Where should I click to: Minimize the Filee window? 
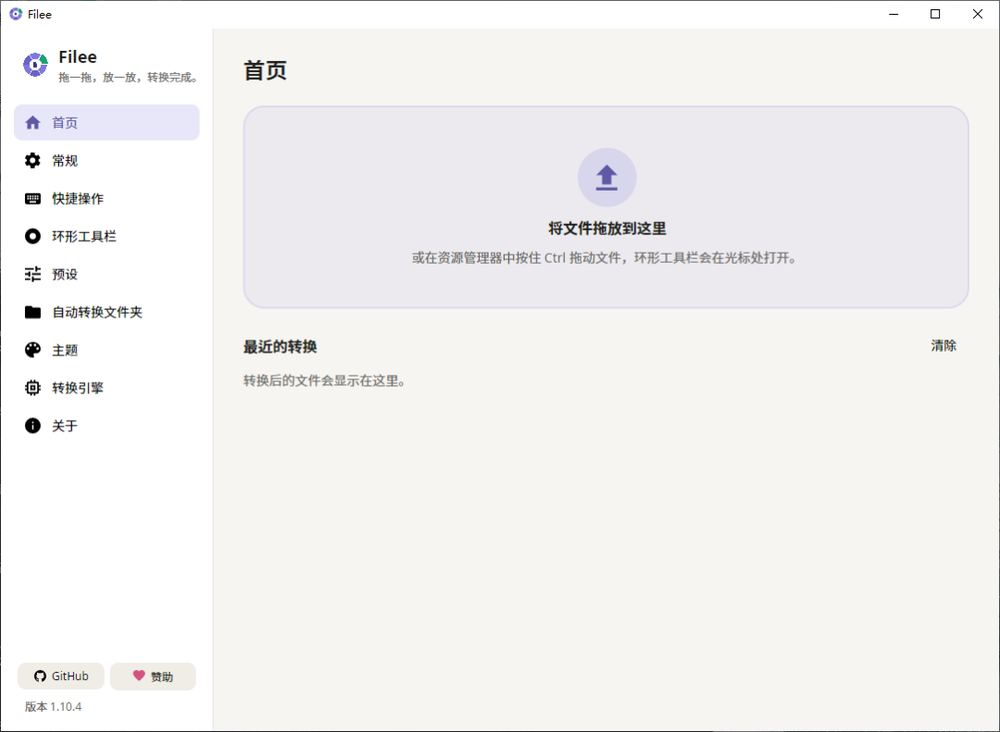893,14
